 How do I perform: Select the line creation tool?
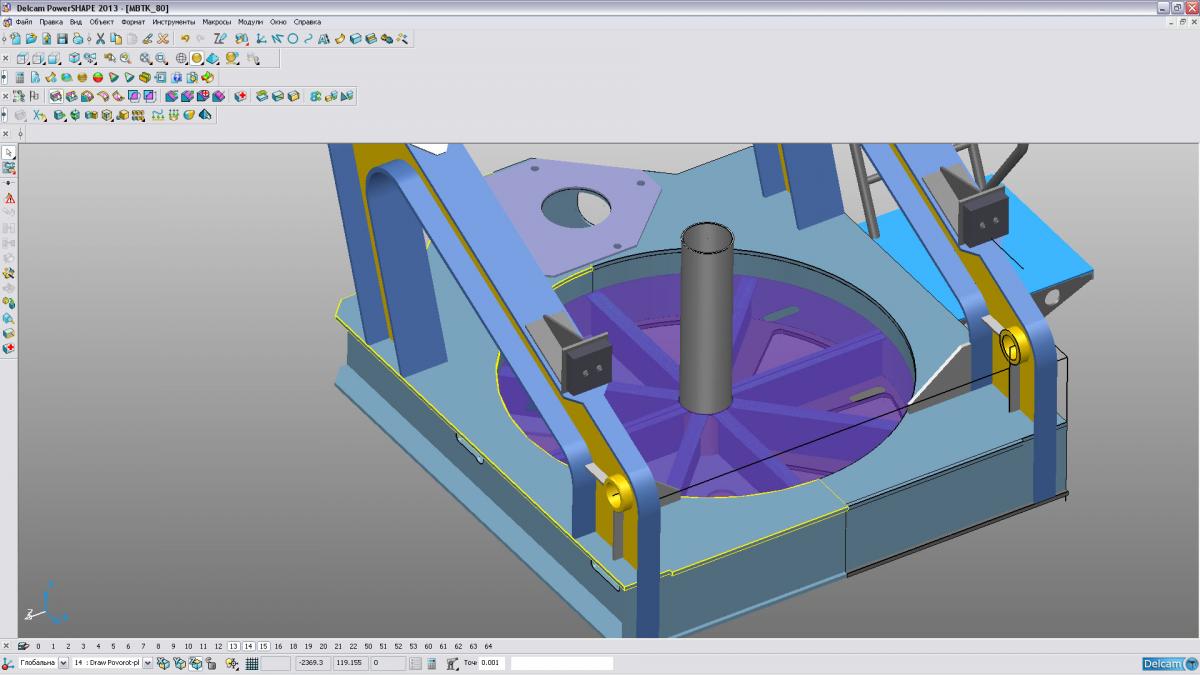(x=276, y=39)
